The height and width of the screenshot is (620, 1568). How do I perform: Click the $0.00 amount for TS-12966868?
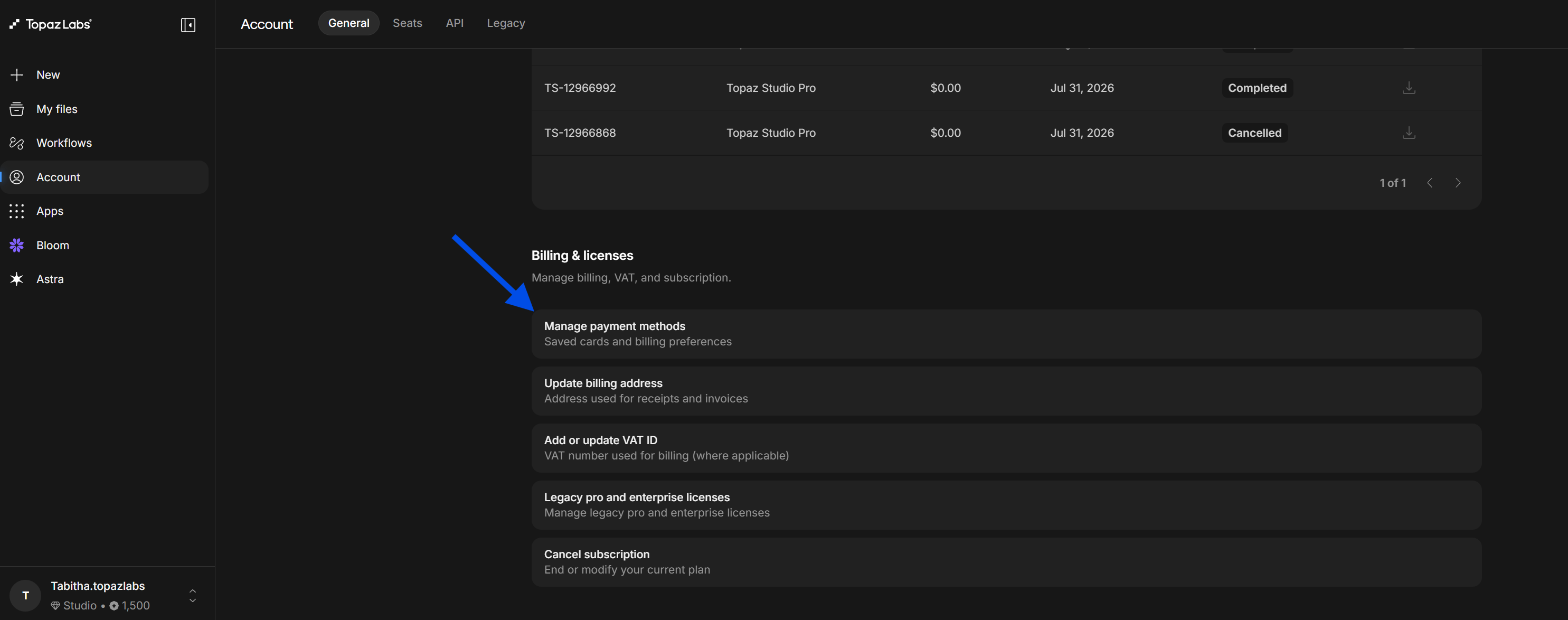(x=946, y=133)
